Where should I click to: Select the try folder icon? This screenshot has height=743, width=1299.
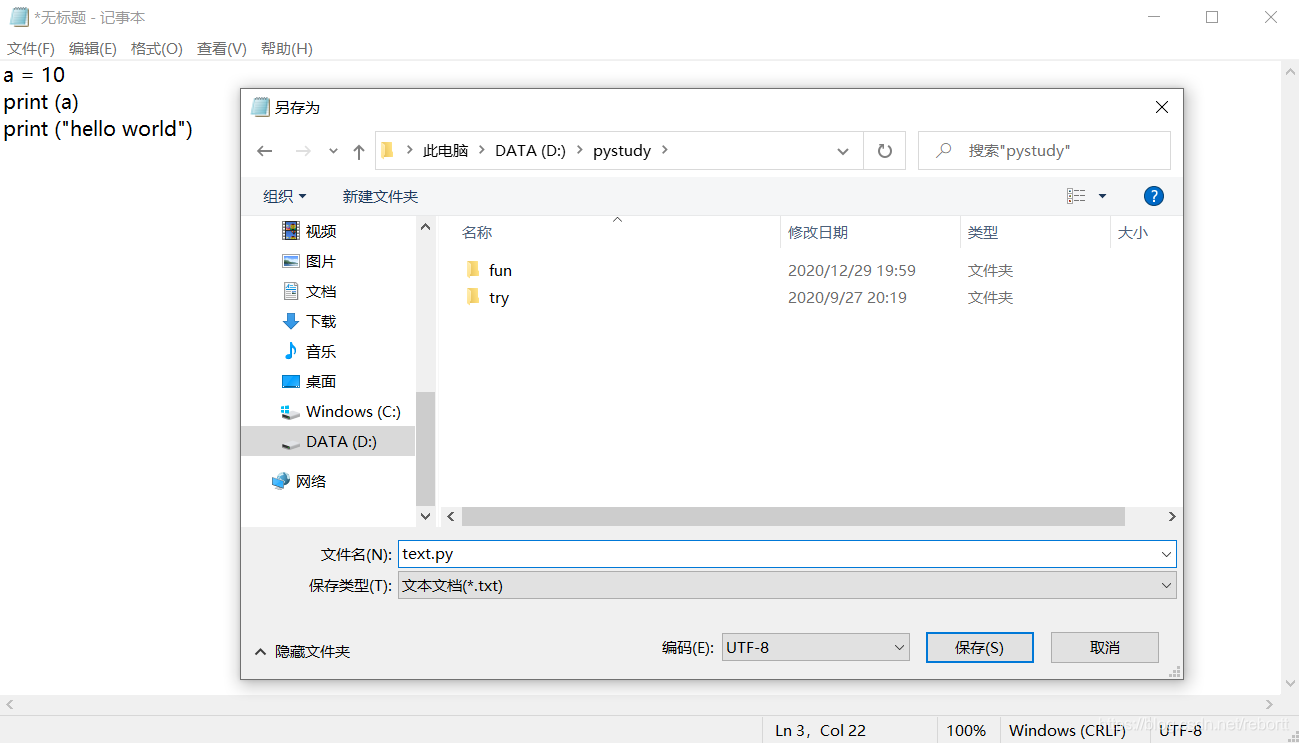(x=474, y=297)
